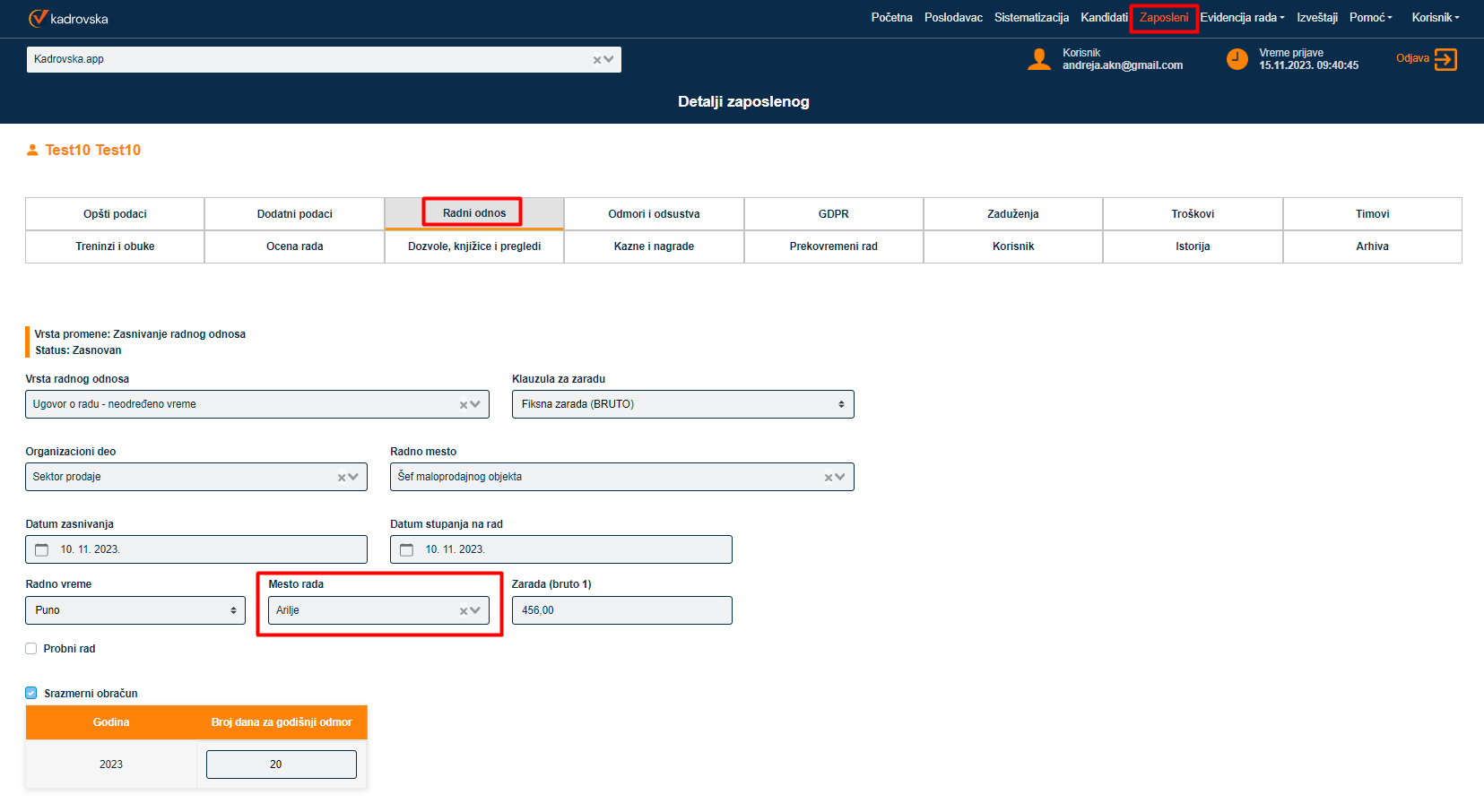Click the Kadrovska logo icon

(38, 18)
